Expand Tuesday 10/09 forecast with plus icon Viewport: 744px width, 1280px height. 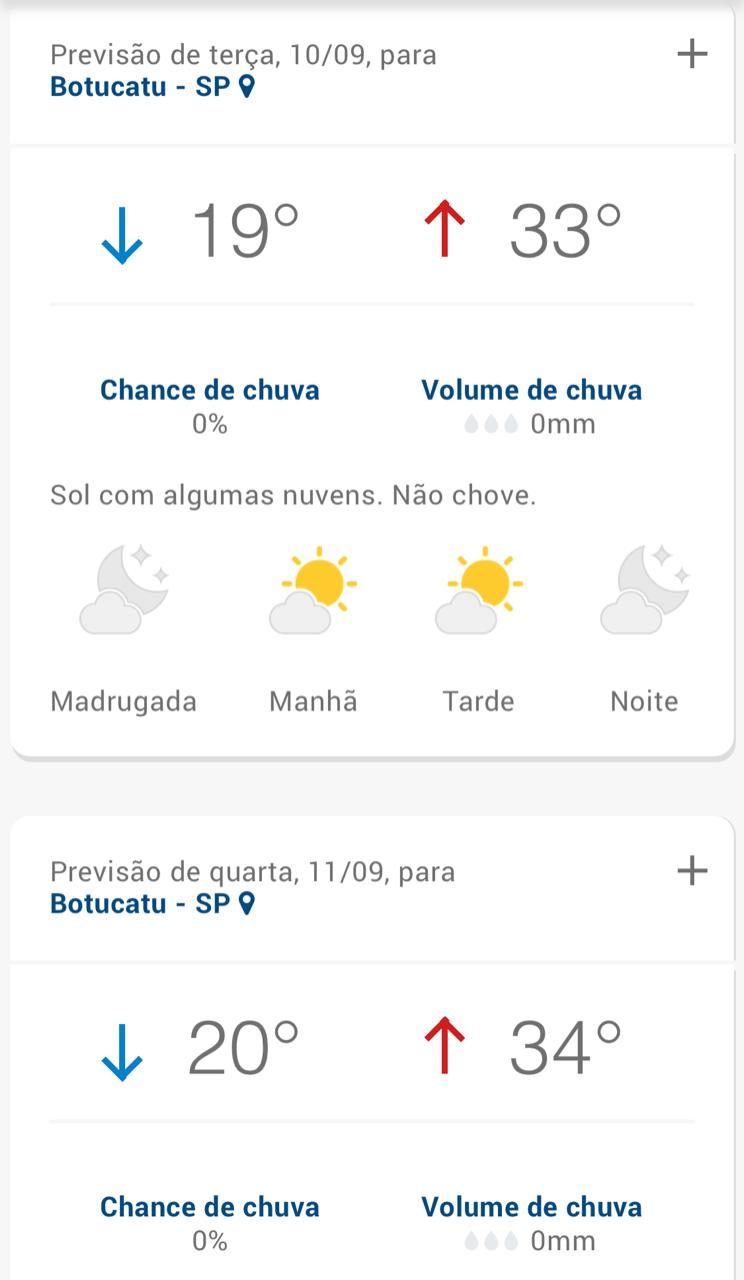[692, 54]
